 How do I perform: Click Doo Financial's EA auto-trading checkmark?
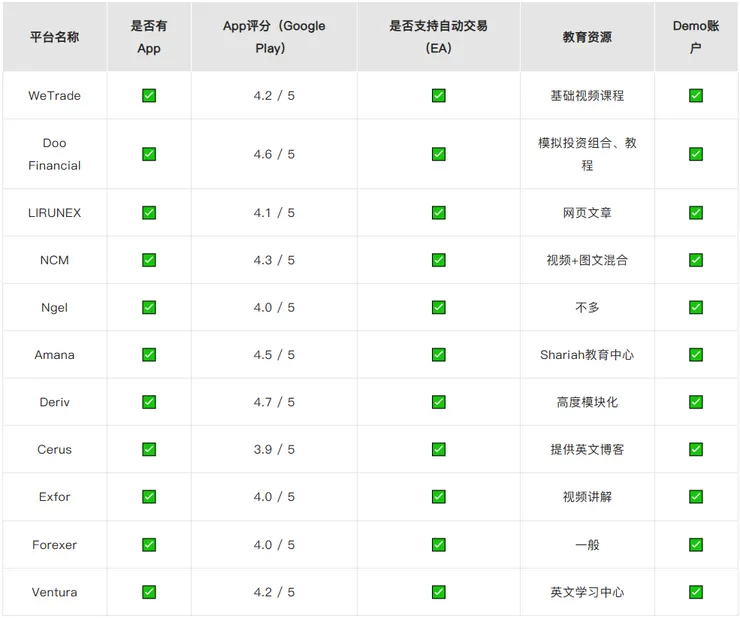439,154
